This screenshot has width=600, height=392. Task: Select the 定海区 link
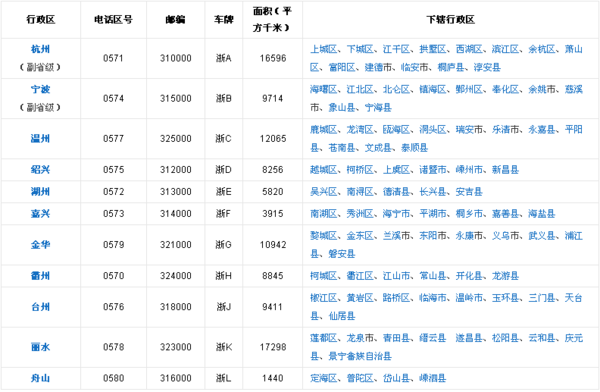pos(324,378)
